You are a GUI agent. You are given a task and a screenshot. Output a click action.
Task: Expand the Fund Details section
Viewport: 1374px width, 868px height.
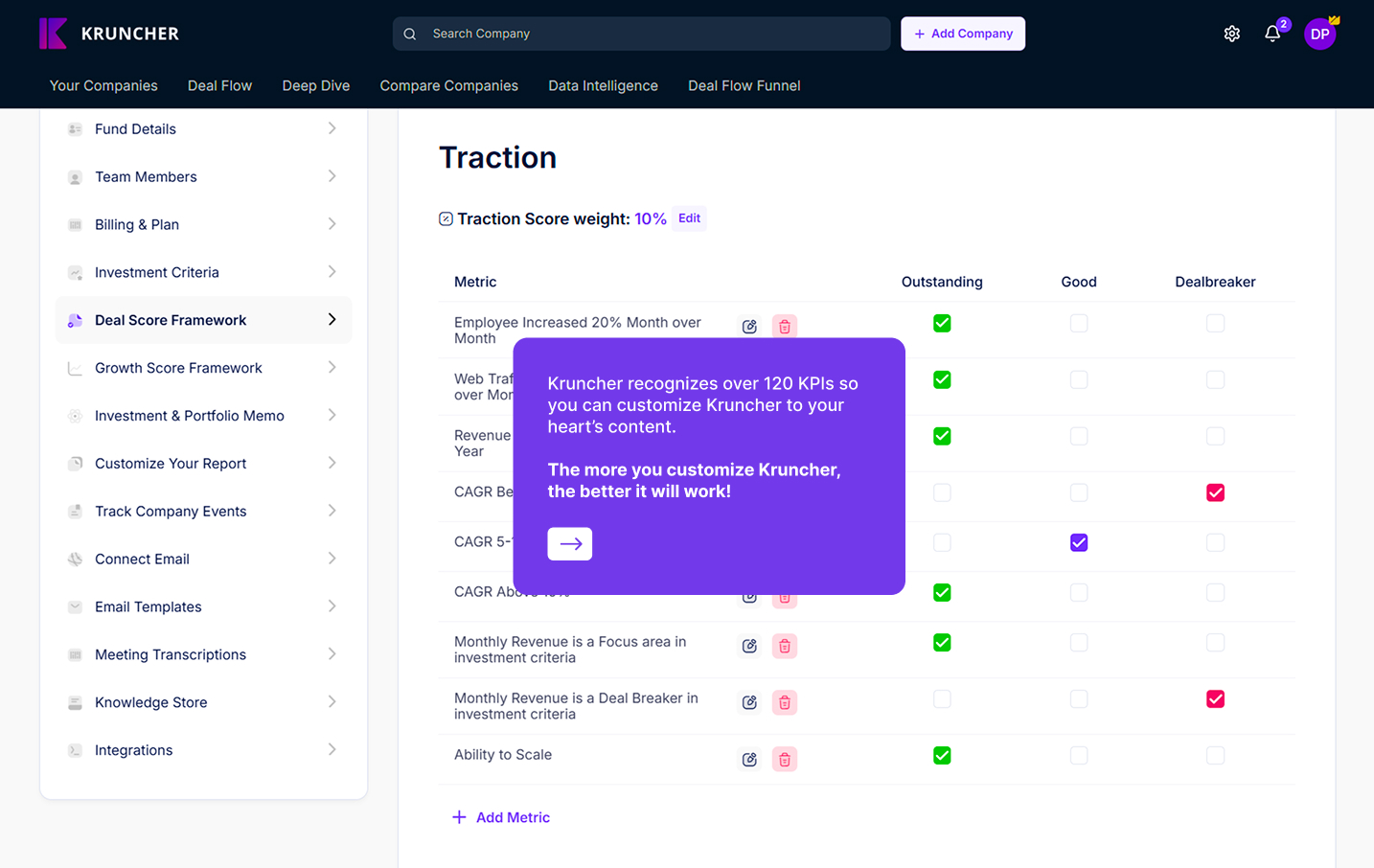click(203, 129)
